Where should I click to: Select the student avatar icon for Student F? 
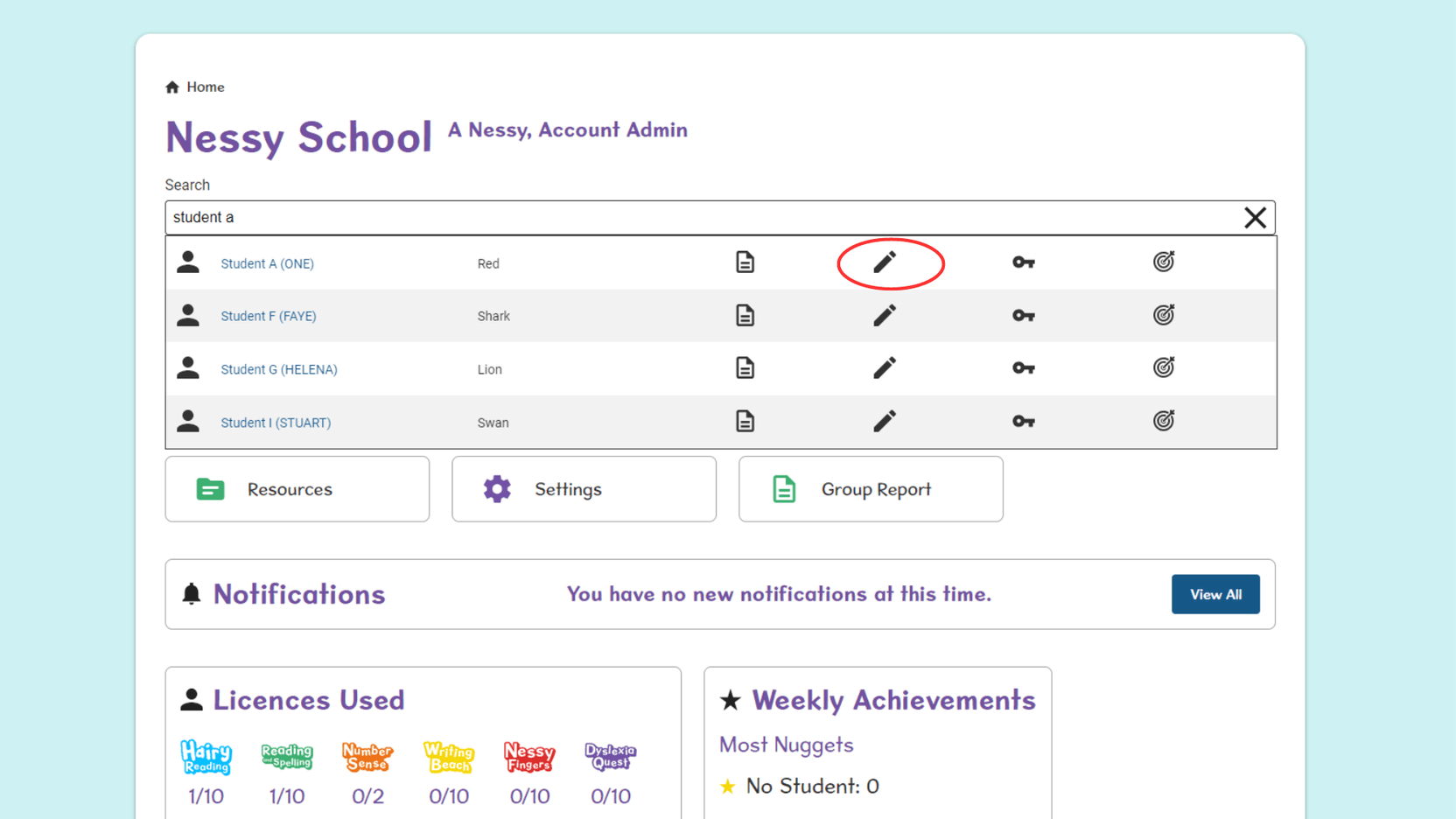(188, 315)
